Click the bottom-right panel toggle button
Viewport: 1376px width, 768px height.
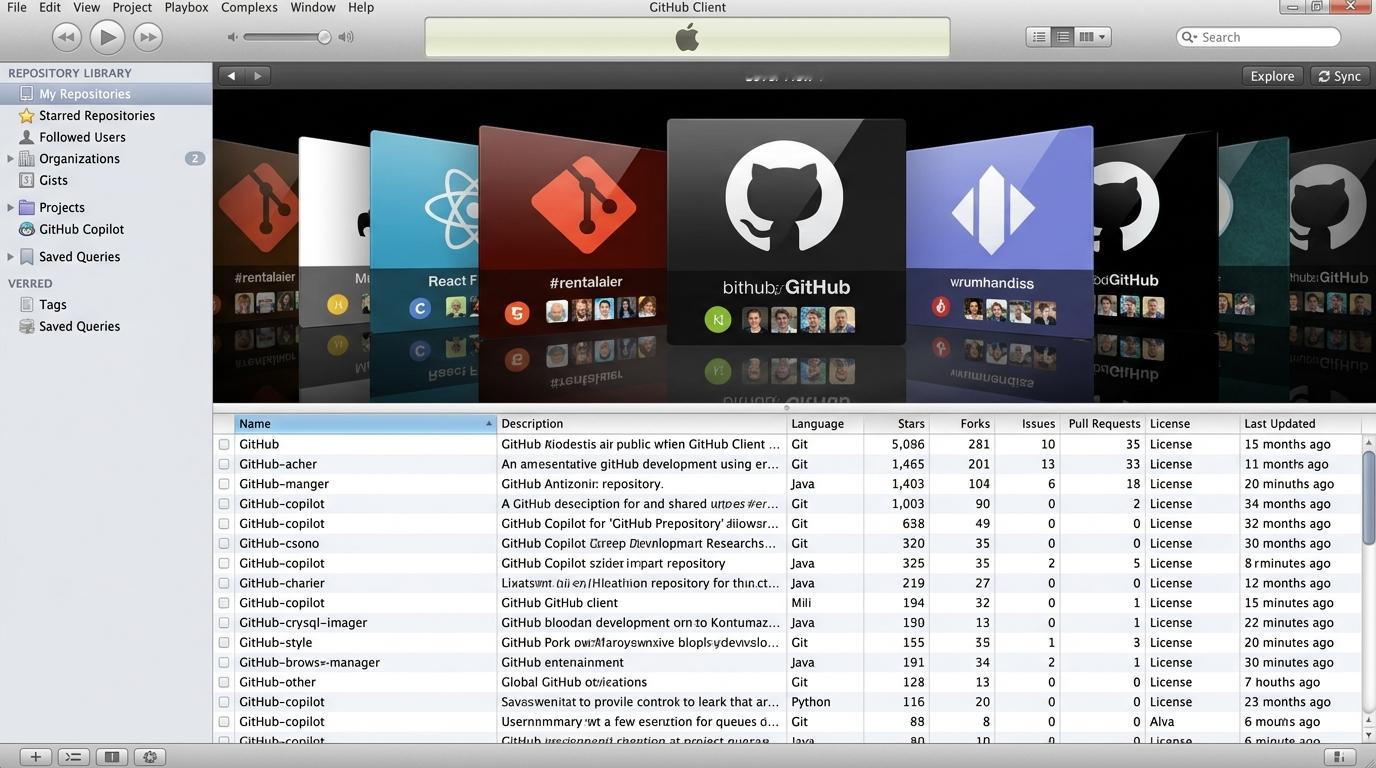[x=1340, y=757]
